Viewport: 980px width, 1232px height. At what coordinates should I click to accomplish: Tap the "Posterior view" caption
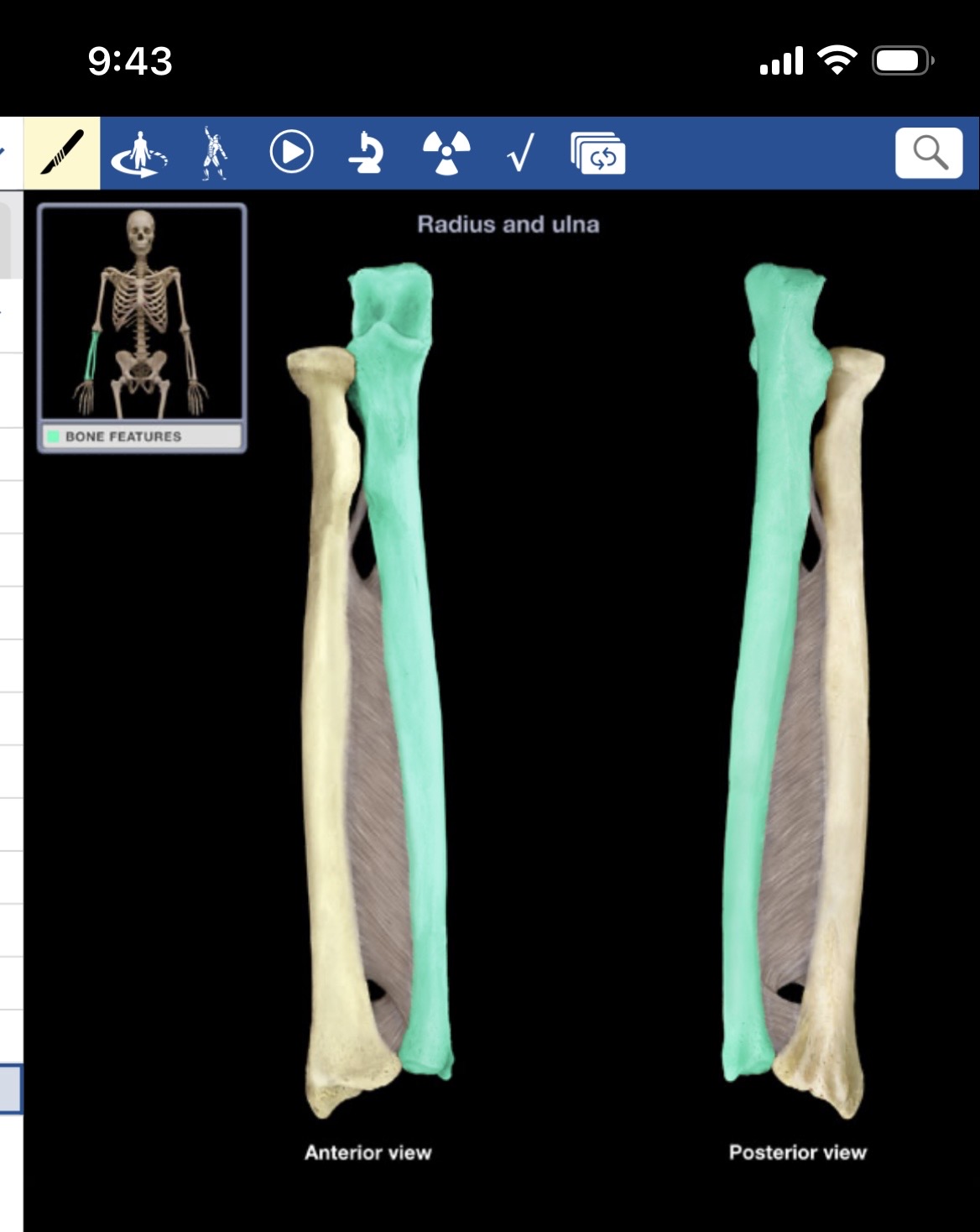[x=797, y=1152]
